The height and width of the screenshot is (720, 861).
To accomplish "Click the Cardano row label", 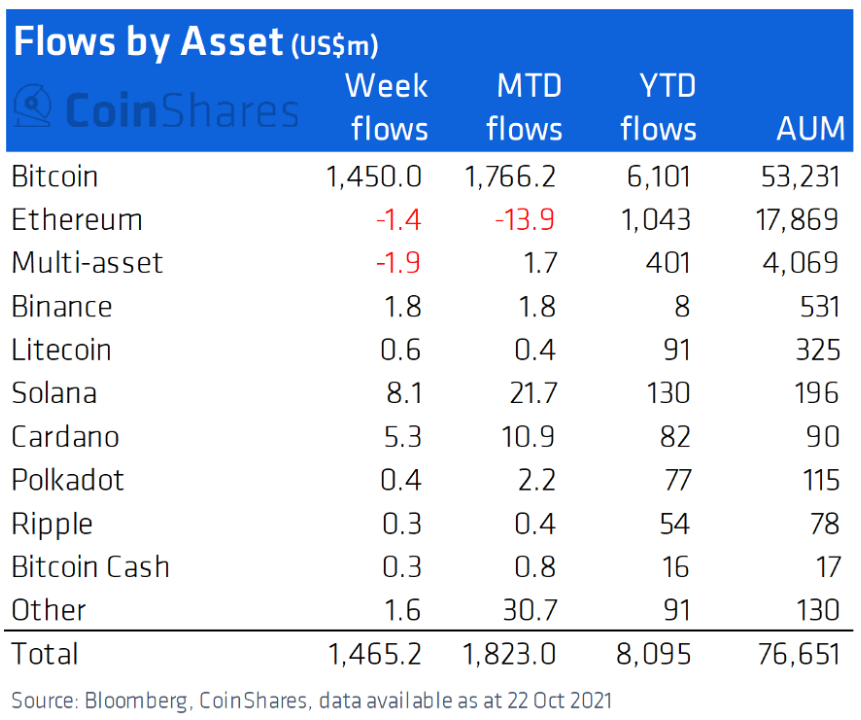I will click(65, 437).
